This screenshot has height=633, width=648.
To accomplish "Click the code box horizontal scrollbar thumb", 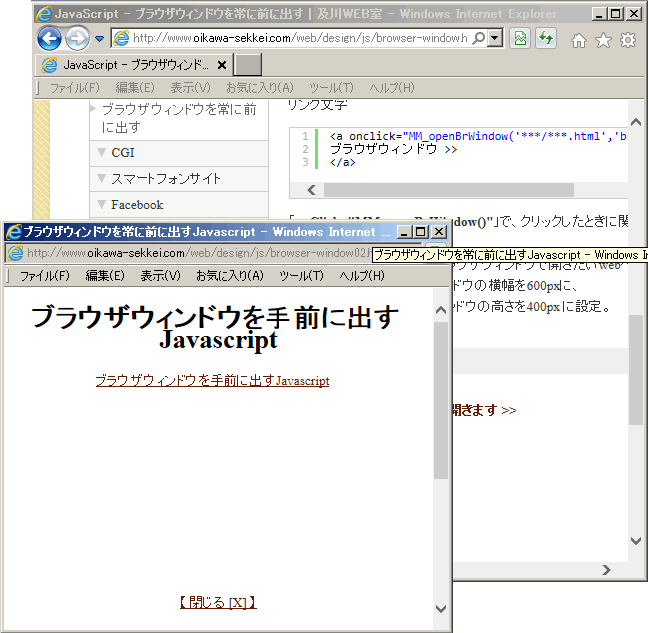I will click(x=449, y=190).
